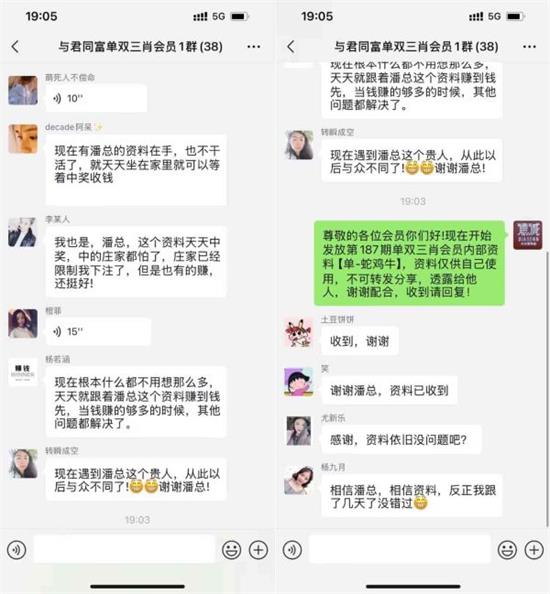
Task: Open the group title 与君同富单双三肖会员1群 in right chat
Action: (416, 47)
